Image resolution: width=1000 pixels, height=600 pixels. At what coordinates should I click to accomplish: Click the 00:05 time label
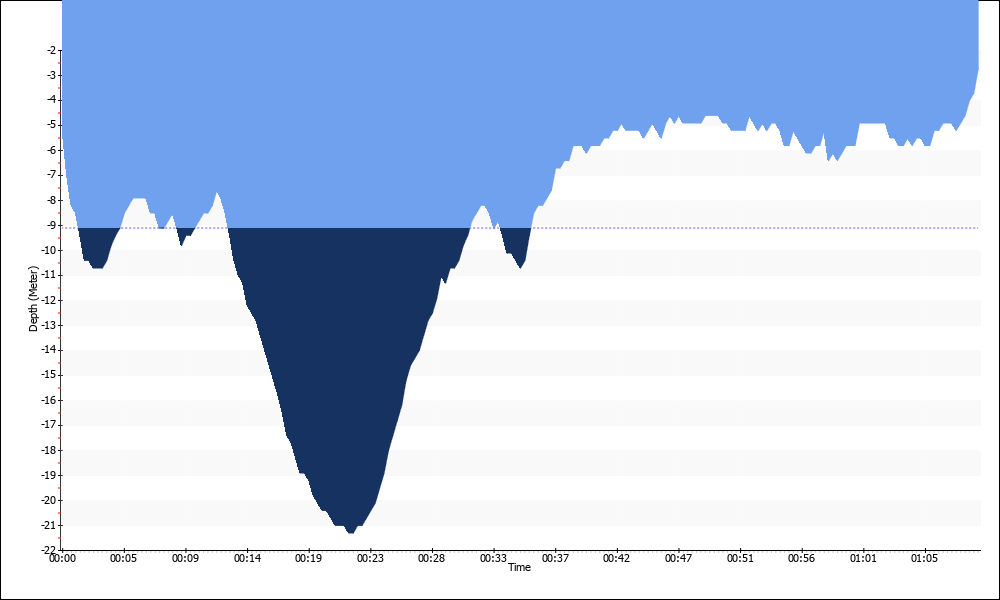coord(123,559)
